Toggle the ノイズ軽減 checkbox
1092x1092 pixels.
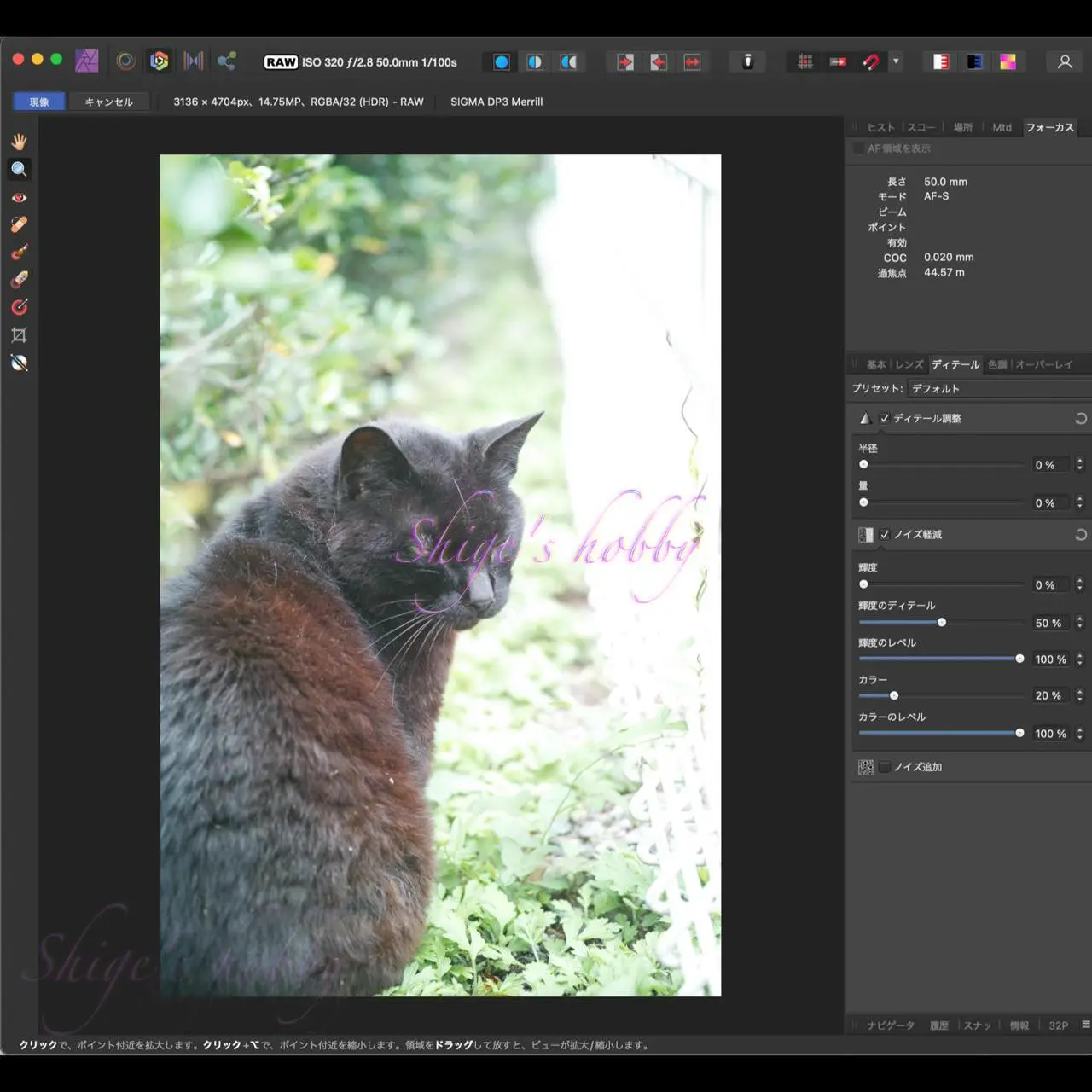[x=885, y=534]
